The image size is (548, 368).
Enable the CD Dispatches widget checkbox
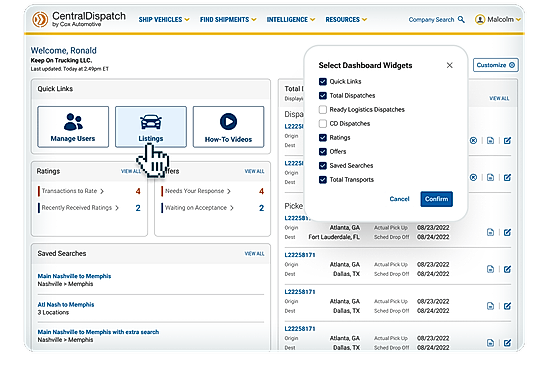click(323, 123)
